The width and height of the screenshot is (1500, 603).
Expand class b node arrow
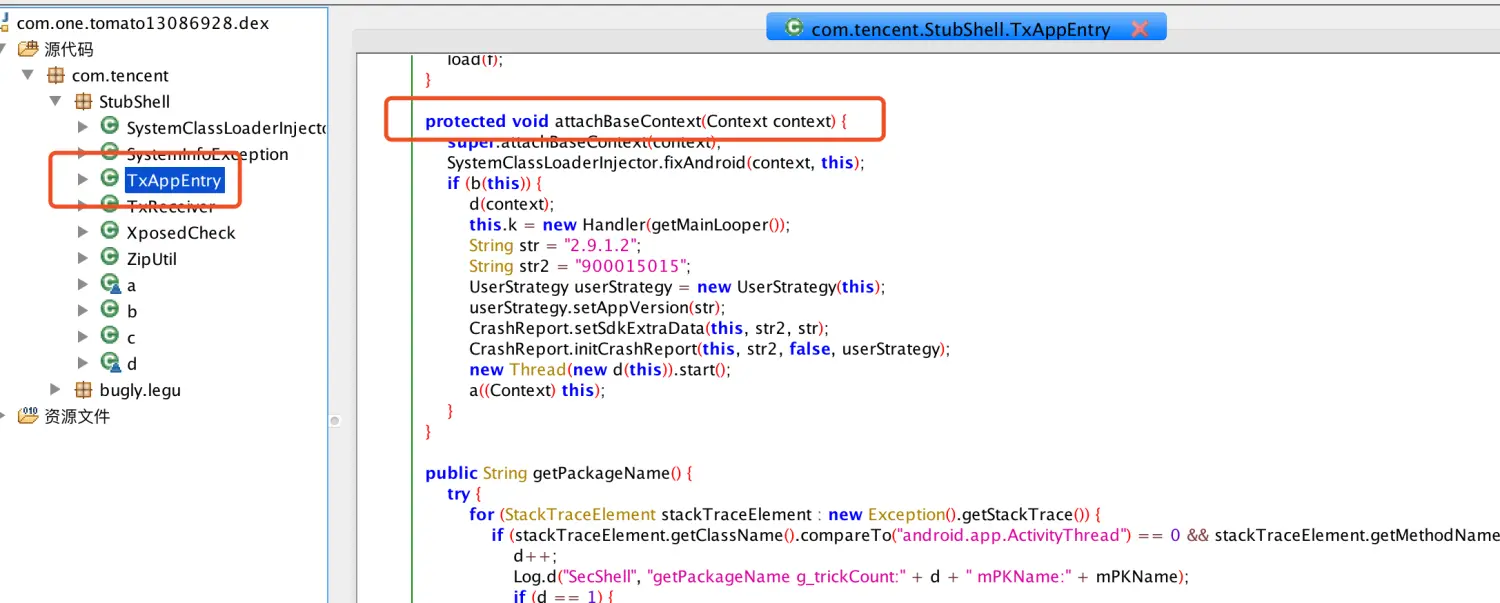click(x=83, y=310)
